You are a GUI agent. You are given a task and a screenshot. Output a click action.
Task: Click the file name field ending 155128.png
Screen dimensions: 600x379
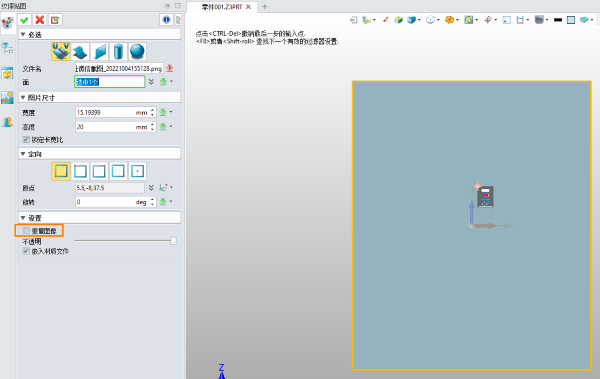pyautogui.click(x=119, y=69)
